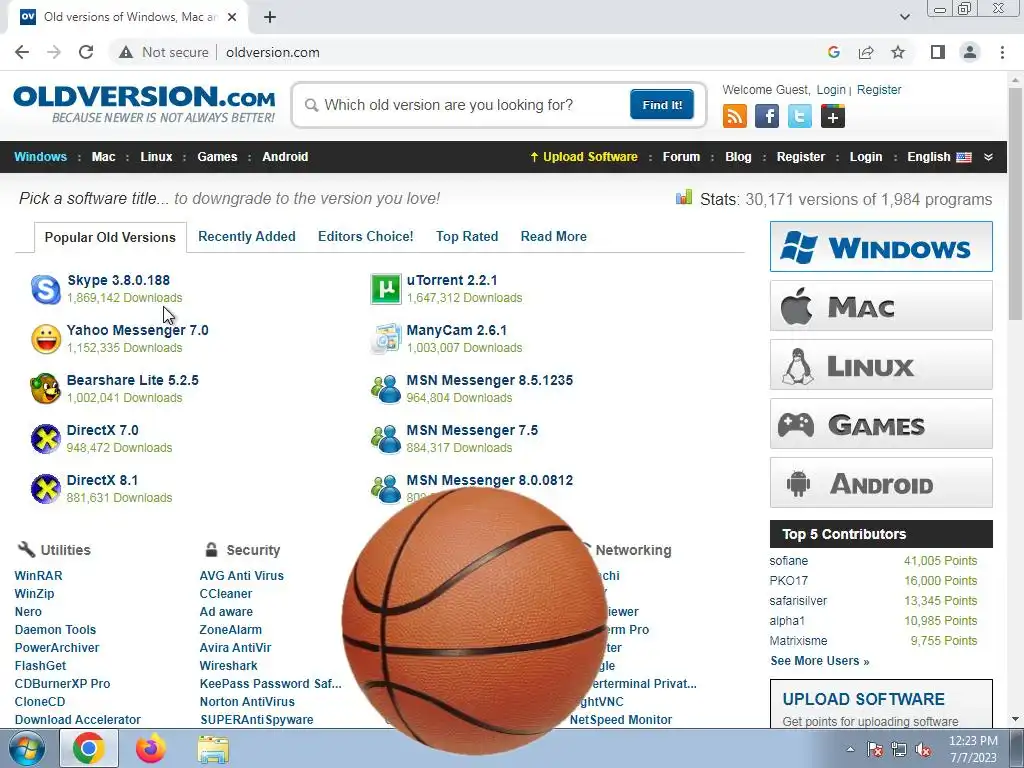
Task: Expand the language dropdown chevron
Action: 988,157
